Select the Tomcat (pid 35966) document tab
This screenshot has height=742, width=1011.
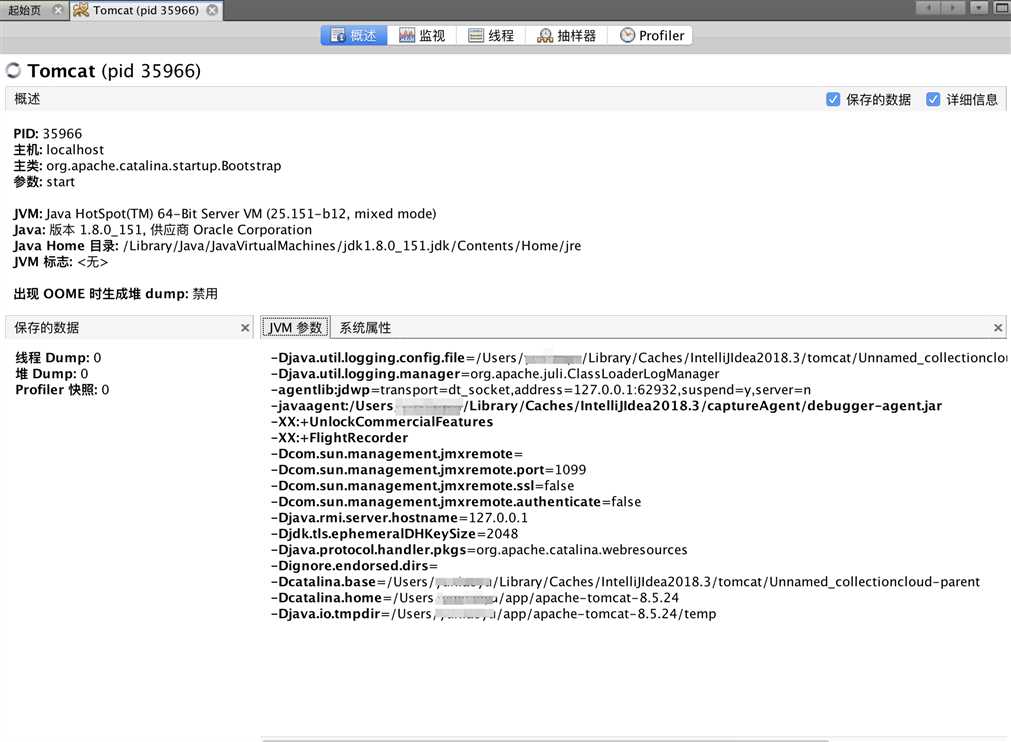pyautogui.click(x=146, y=10)
